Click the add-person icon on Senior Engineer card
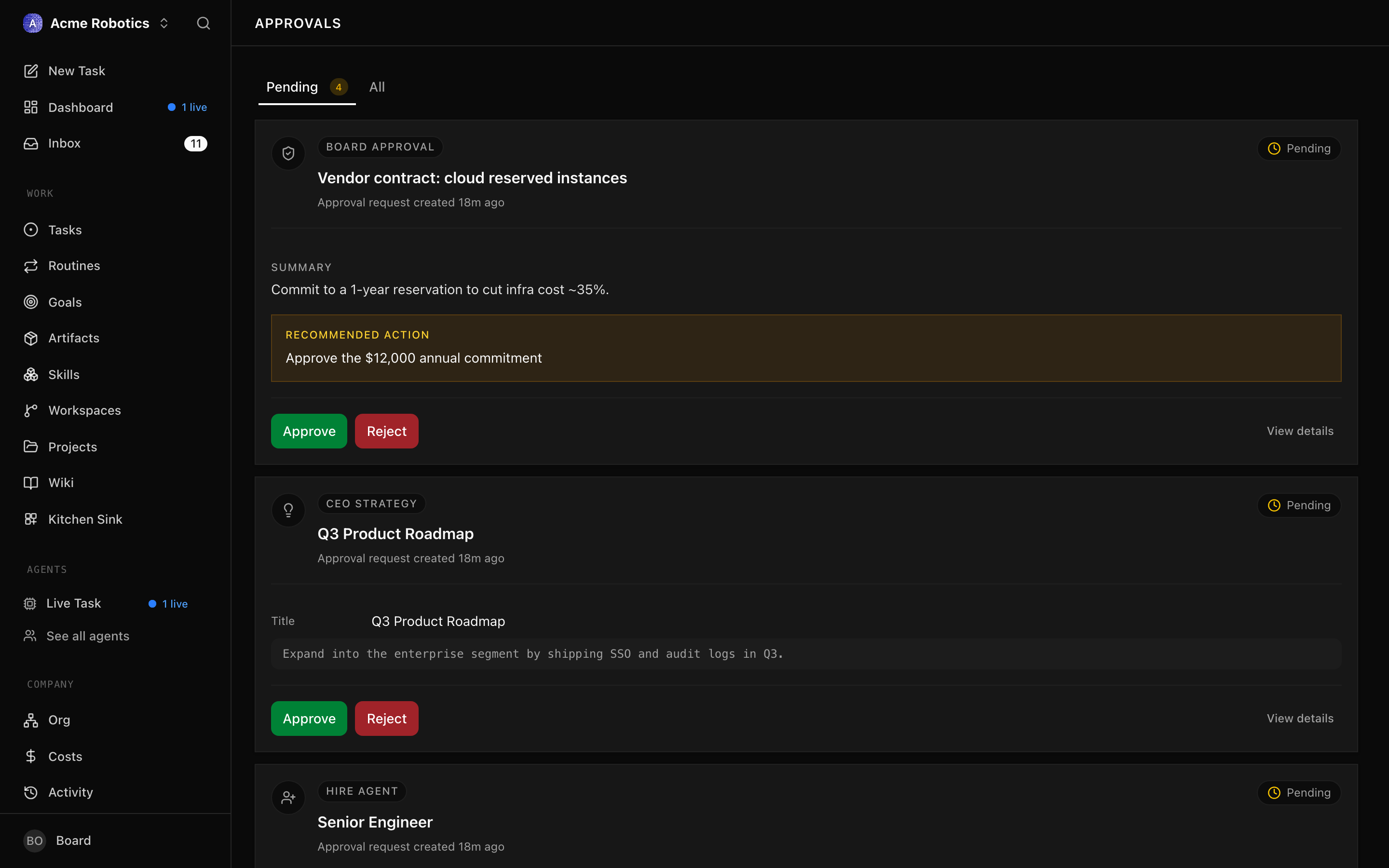Viewport: 1389px width, 868px height. click(x=288, y=798)
